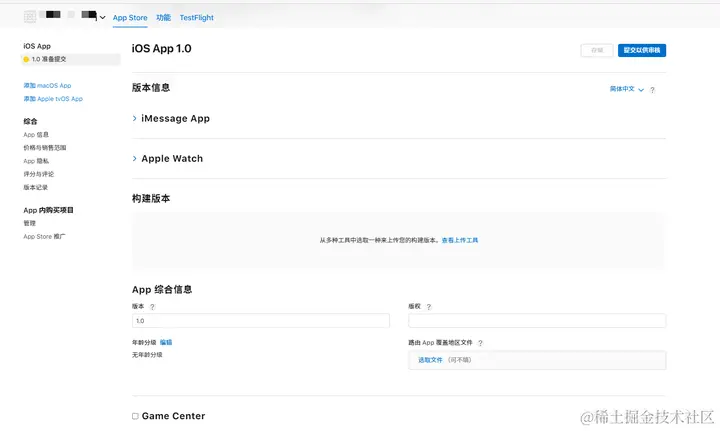The image size is (720, 431).
Task: Enable the Game Center checkbox
Action: 135,416
